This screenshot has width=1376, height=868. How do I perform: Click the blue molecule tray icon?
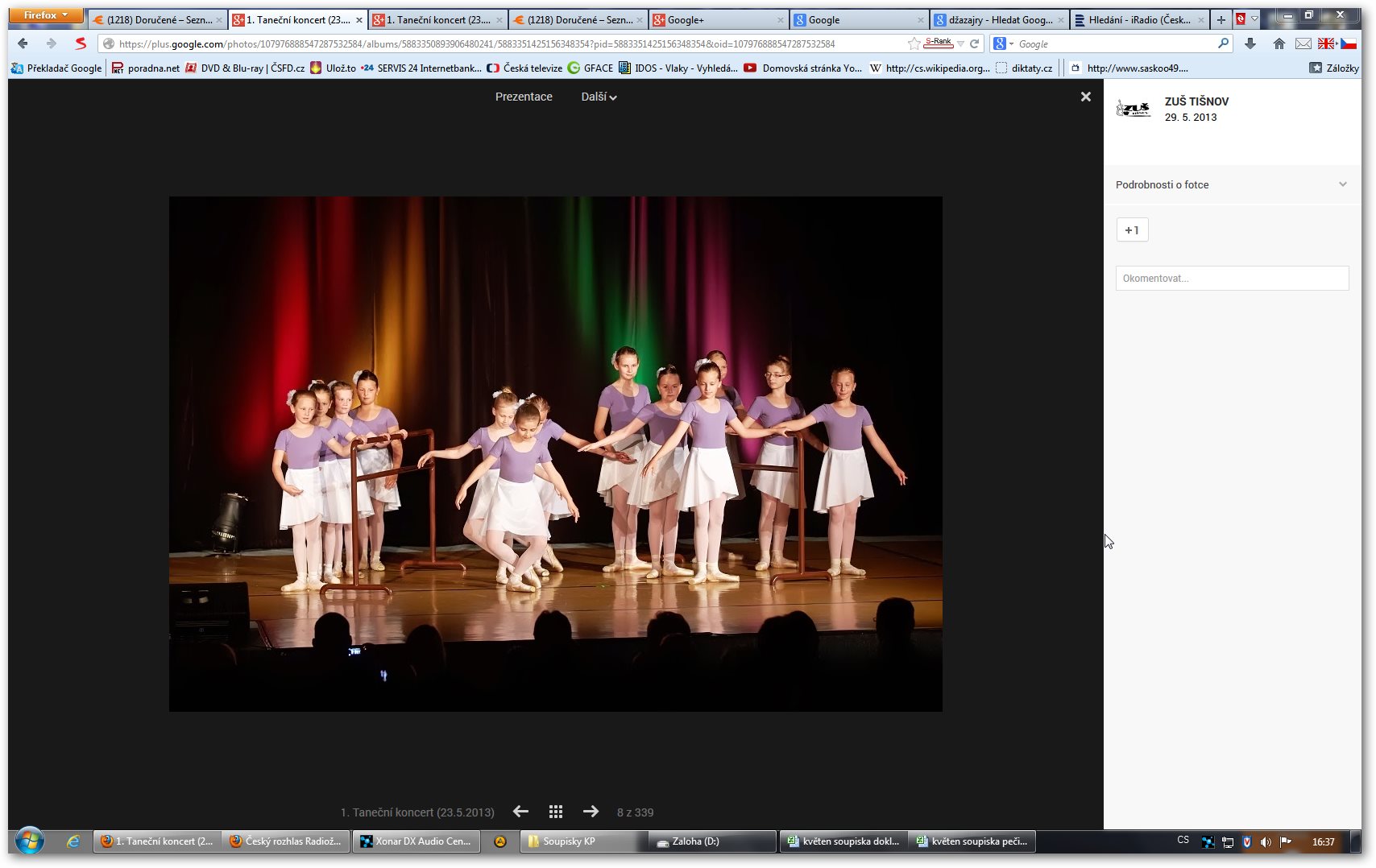coord(1208,841)
